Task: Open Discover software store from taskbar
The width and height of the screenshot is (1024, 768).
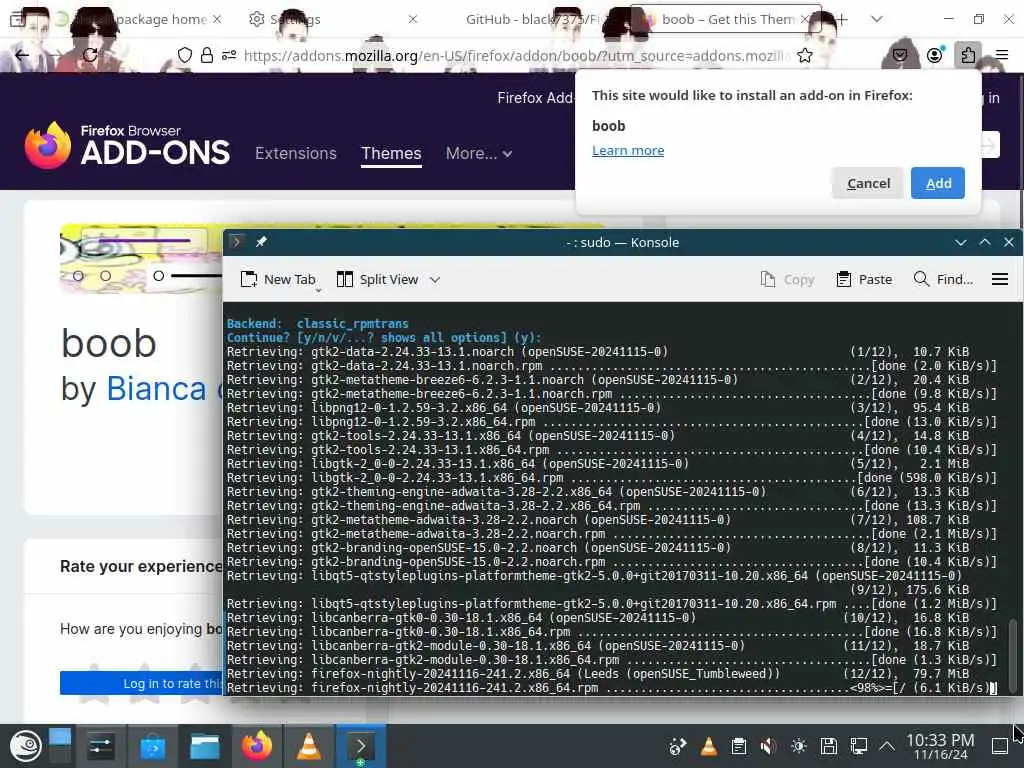Action: (153, 746)
